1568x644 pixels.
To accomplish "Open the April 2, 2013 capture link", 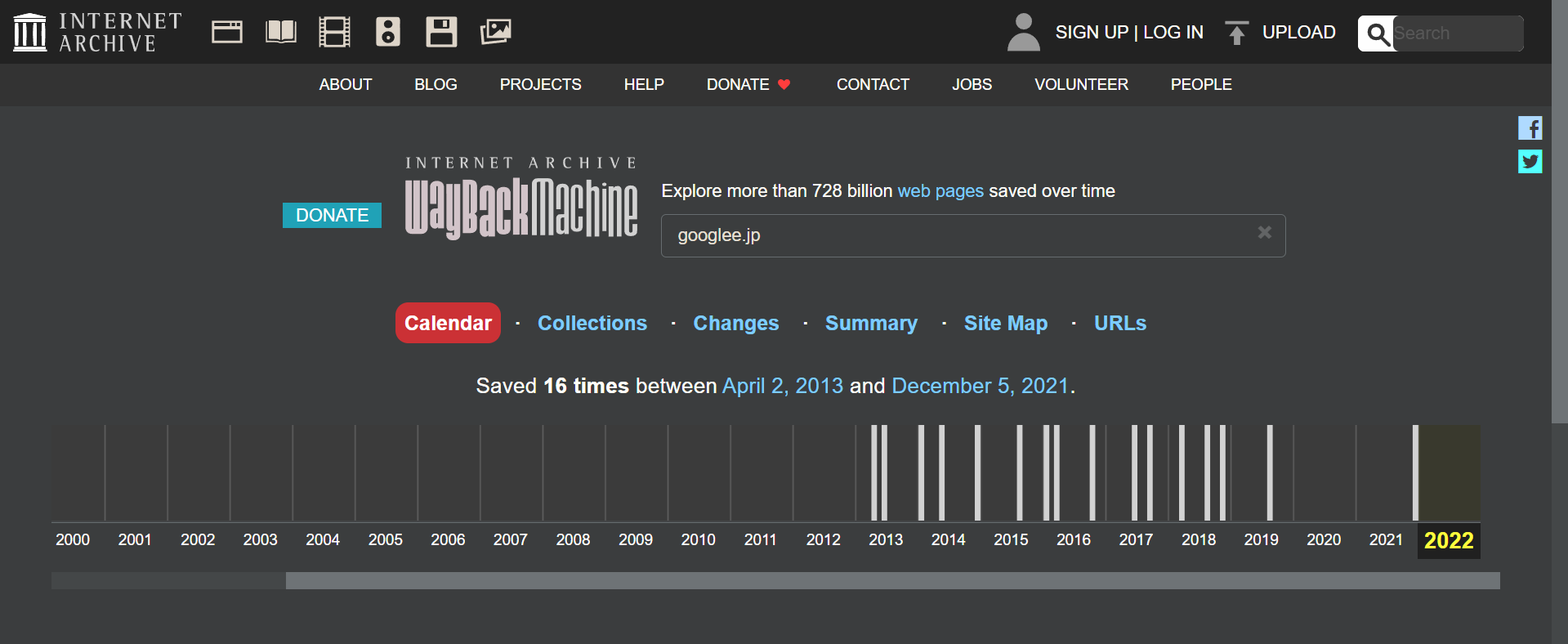I will [x=782, y=386].
